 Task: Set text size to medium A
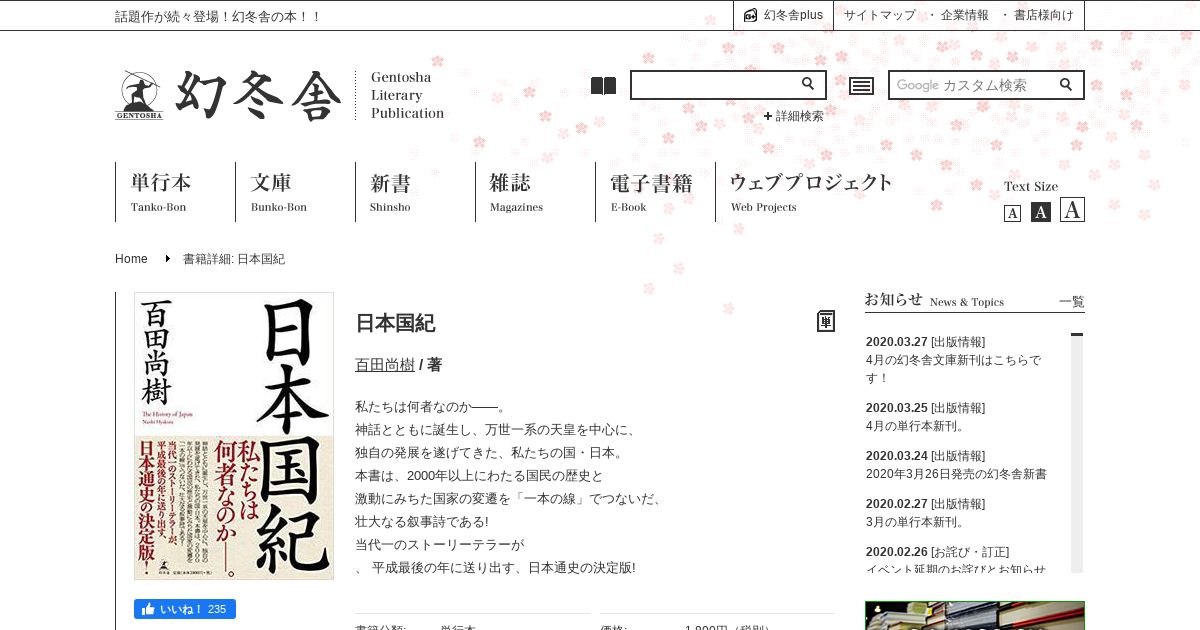[1040, 211]
